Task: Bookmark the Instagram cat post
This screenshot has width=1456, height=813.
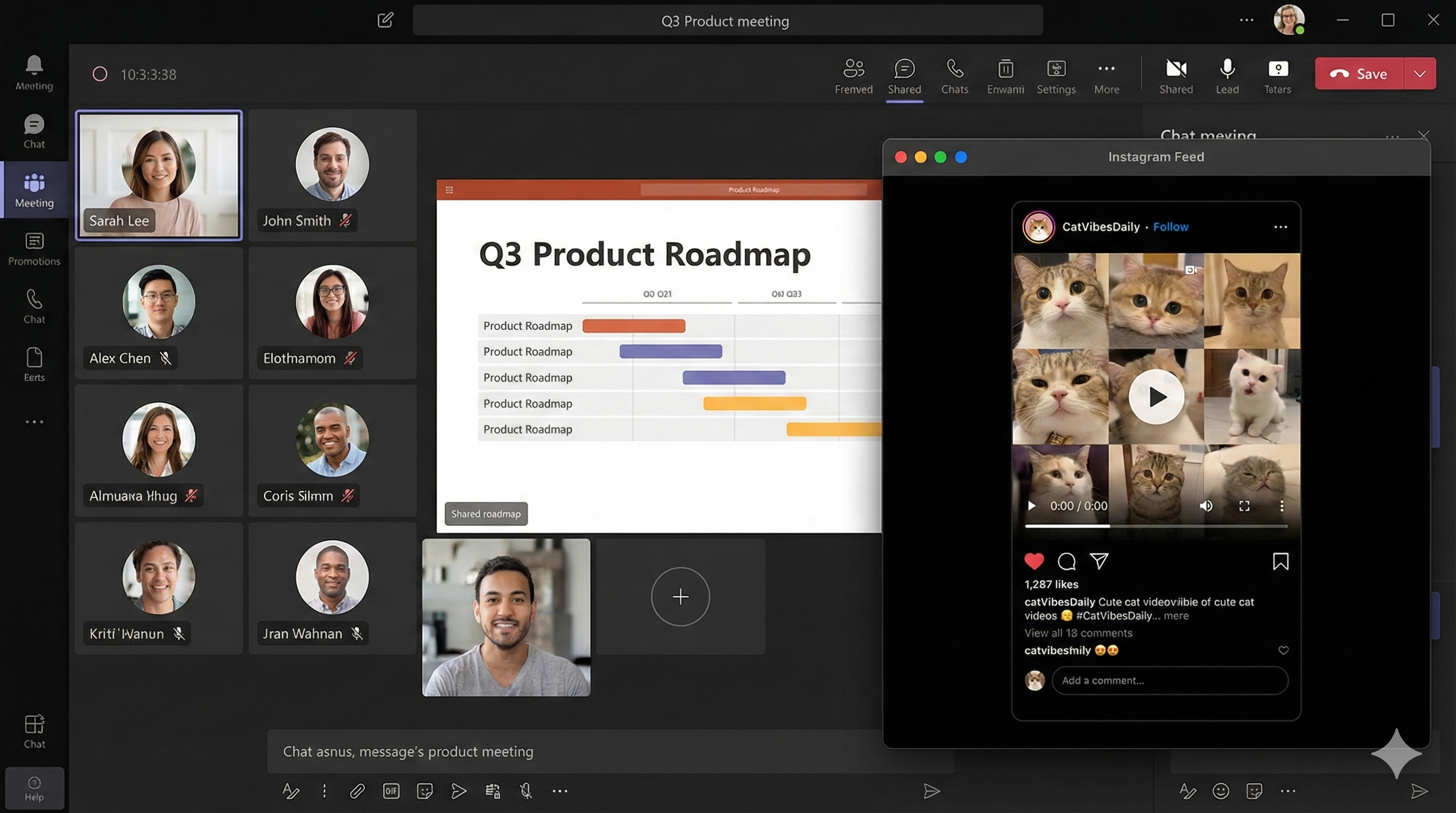Action: 1280,561
